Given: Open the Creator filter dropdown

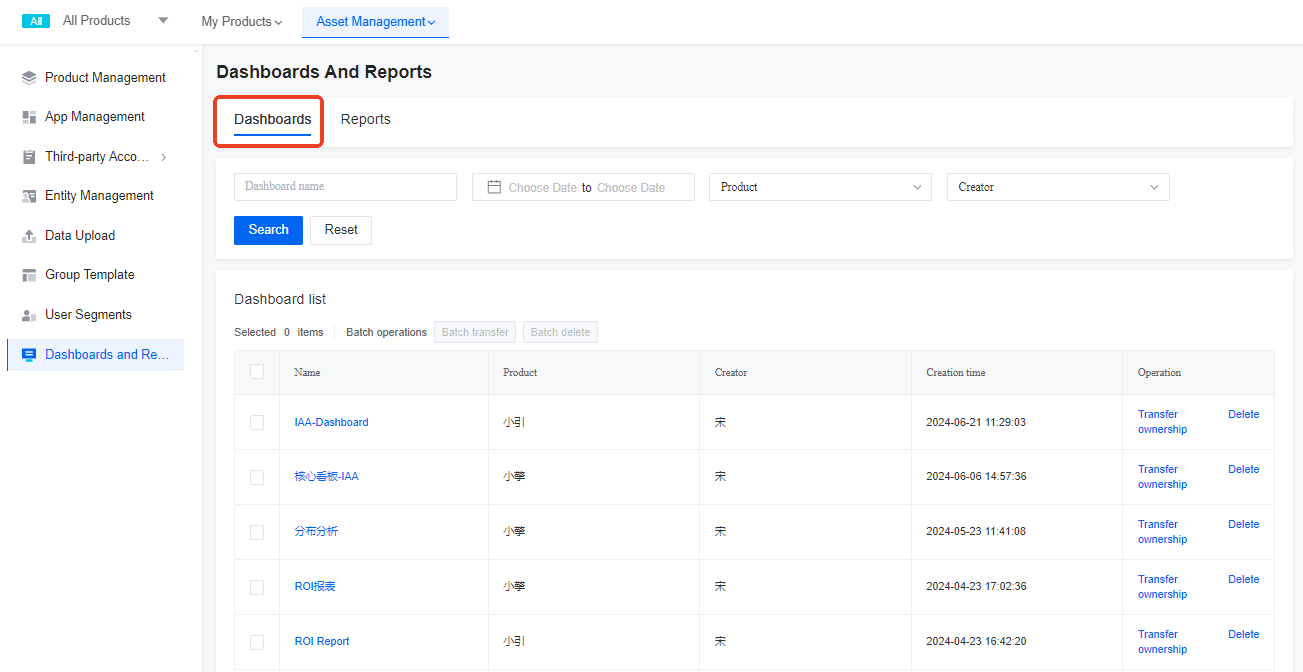Looking at the screenshot, I should click(x=1058, y=187).
